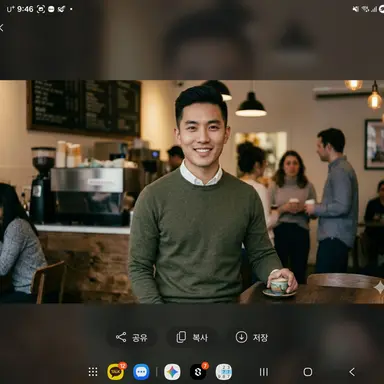Tap the mute icon in status bar
The height and width of the screenshot is (384, 384).
pyautogui.click(x=356, y=9)
